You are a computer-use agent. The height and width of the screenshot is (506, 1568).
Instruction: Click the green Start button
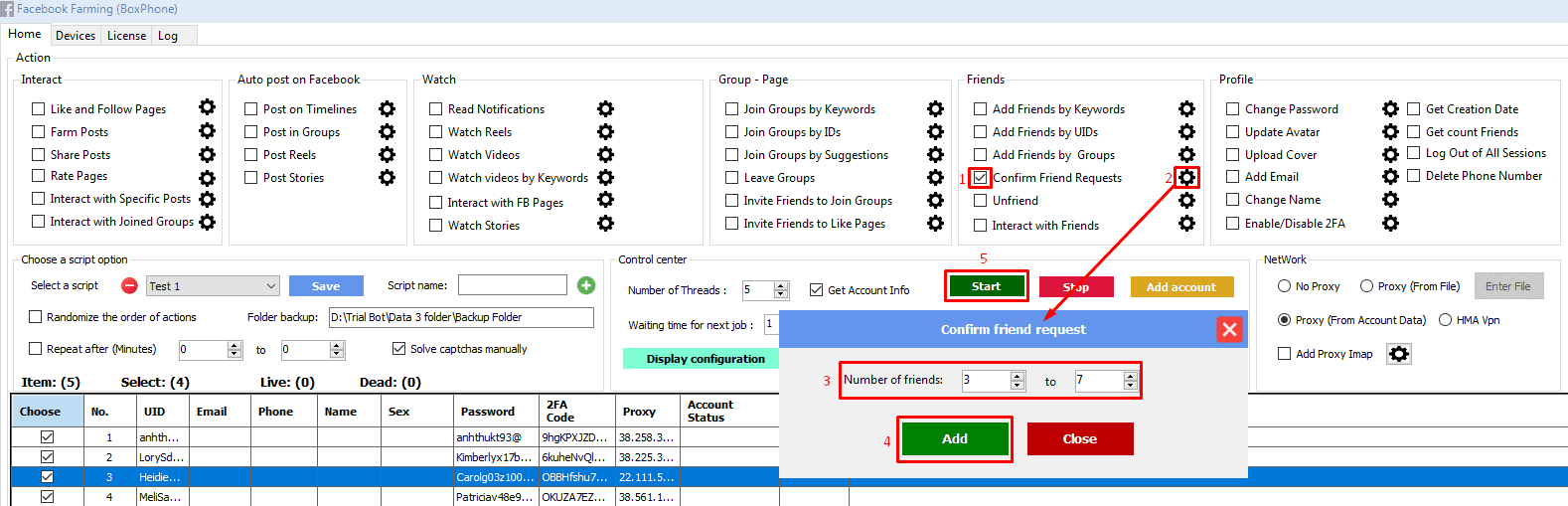coord(986,286)
